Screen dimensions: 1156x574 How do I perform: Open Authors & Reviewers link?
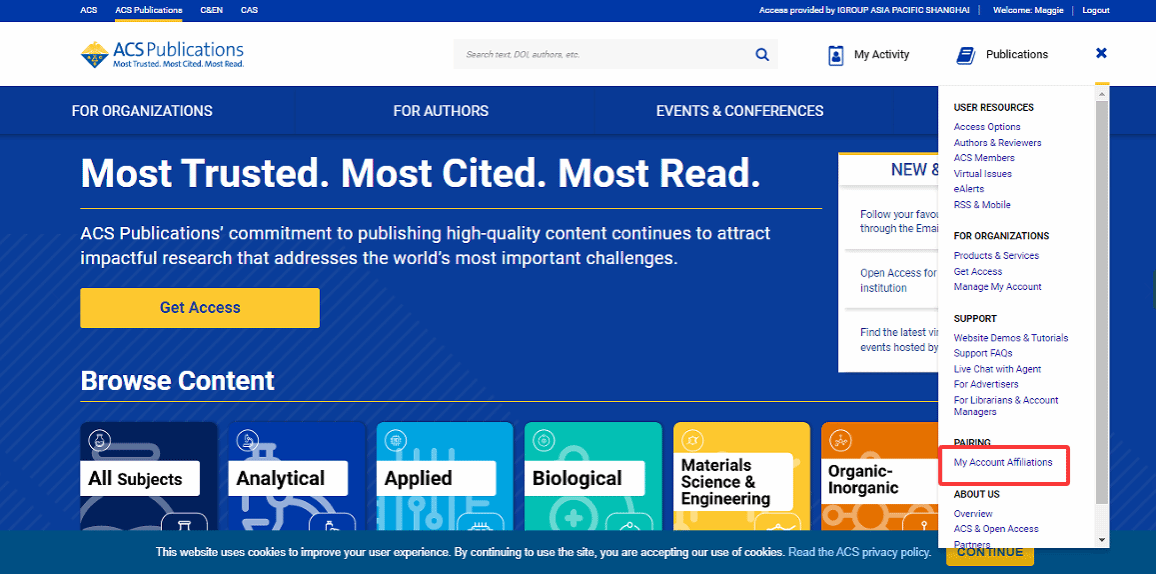pyautogui.click(x=997, y=142)
